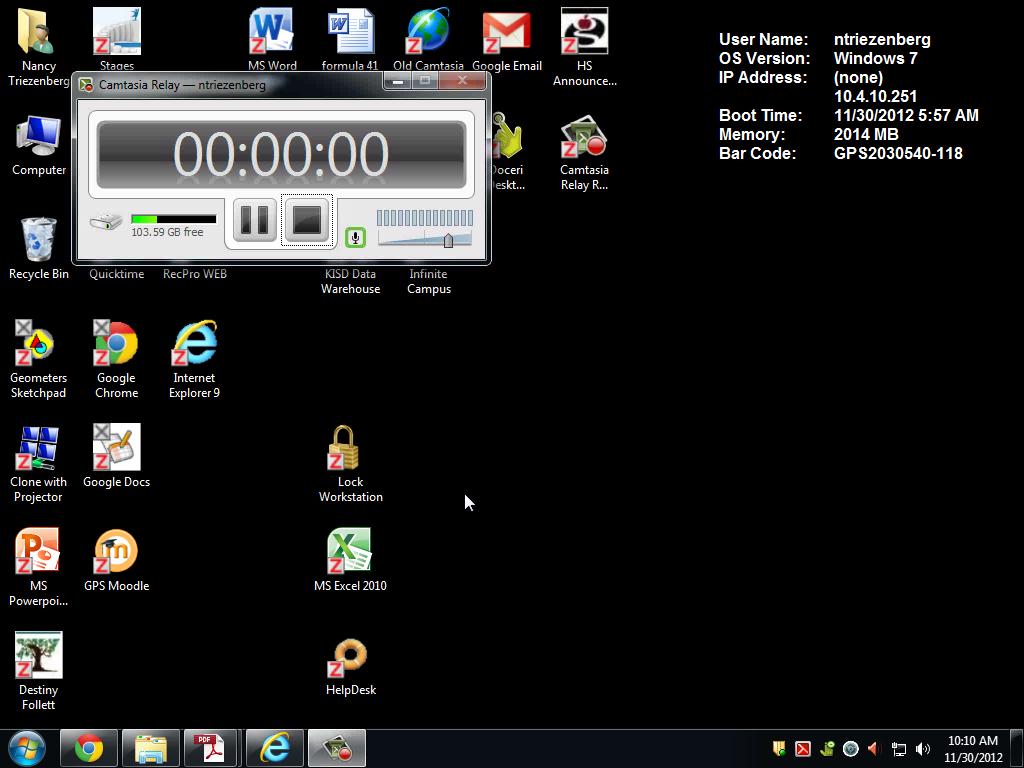
Task: Open Destiny Follett shortcut
Action: click(x=38, y=671)
